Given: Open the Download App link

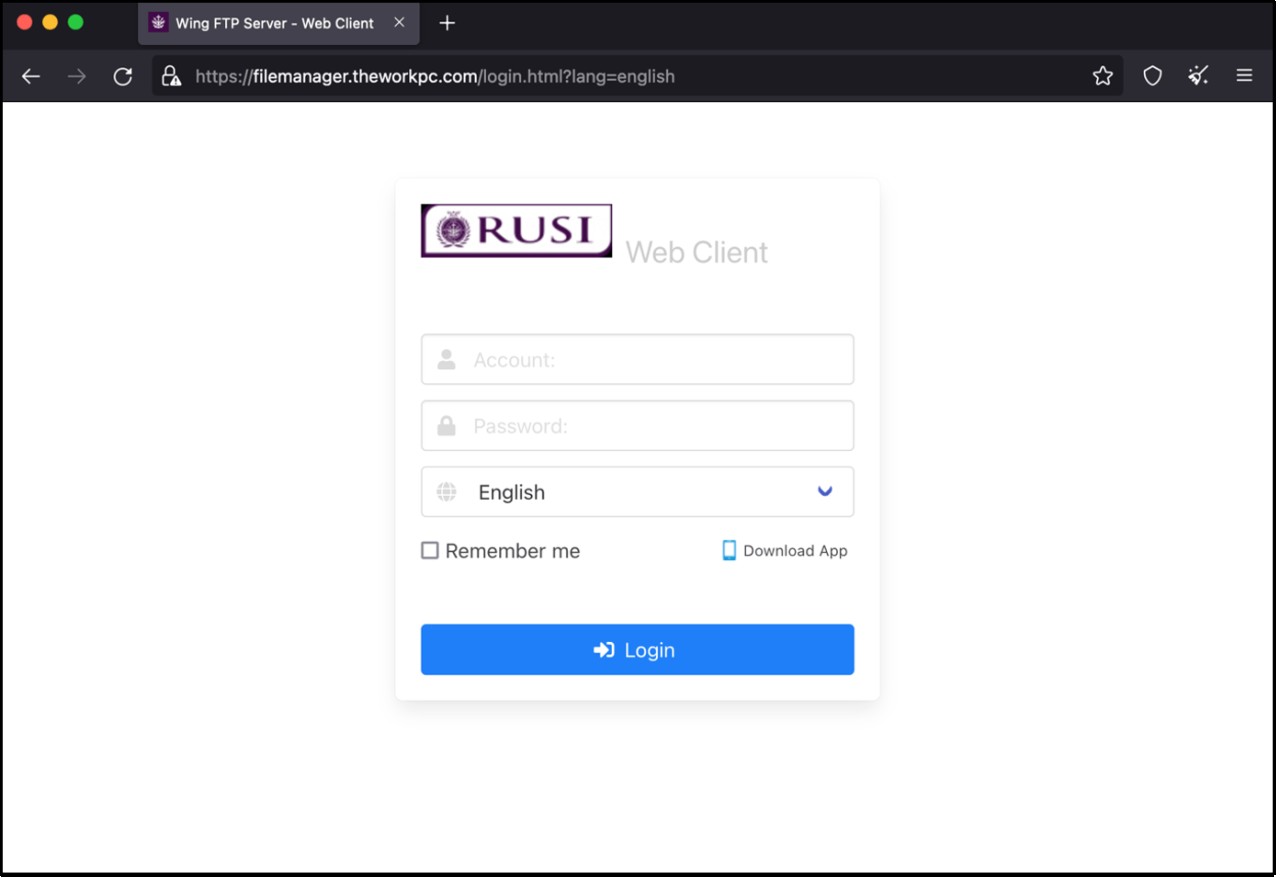Looking at the screenshot, I should tap(795, 550).
